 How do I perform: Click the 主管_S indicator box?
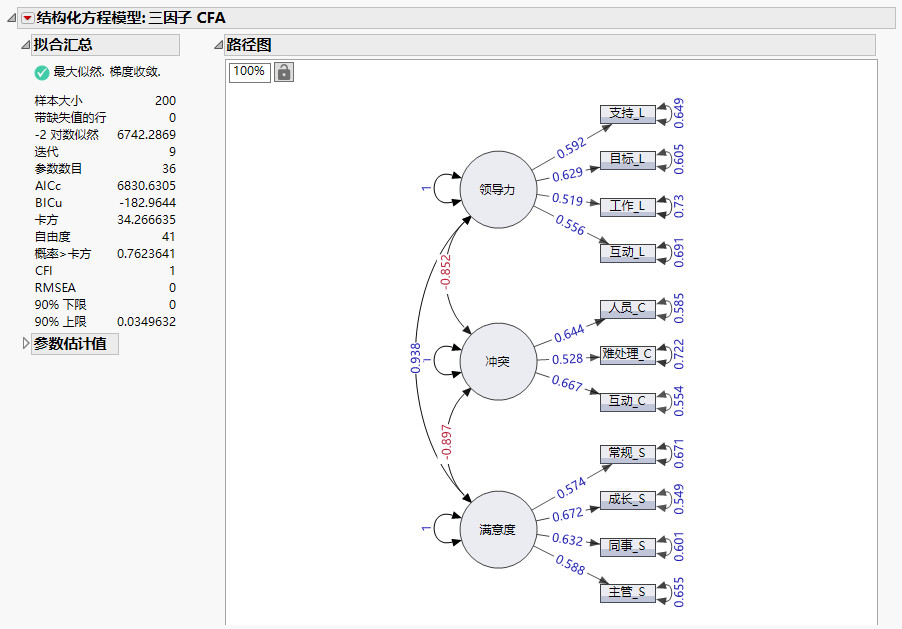[630, 592]
